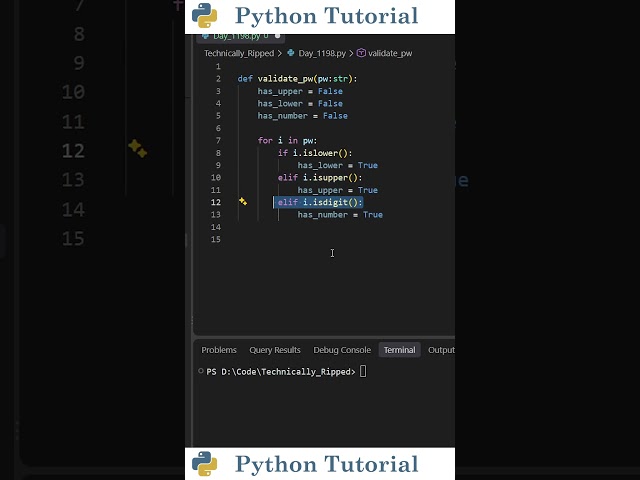Click line number 12 in the gutter
This screenshot has width=640, height=480.
coord(216,202)
